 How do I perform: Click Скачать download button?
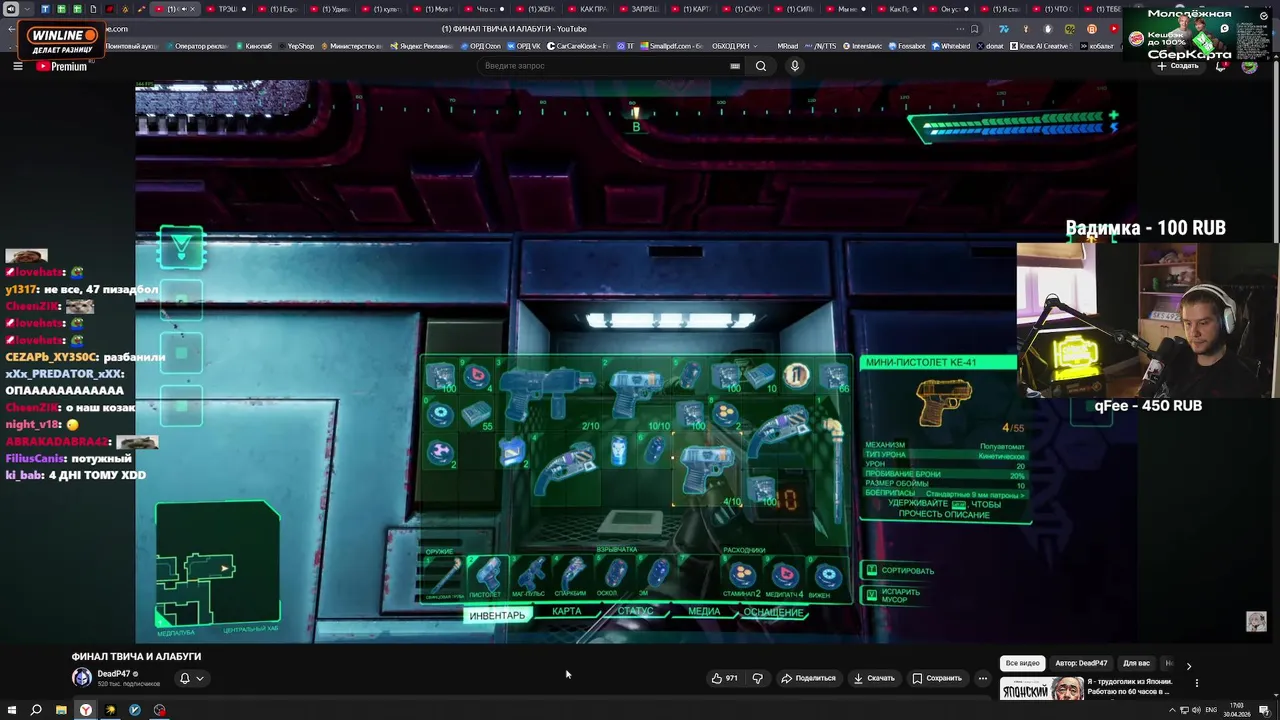click(x=874, y=678)
